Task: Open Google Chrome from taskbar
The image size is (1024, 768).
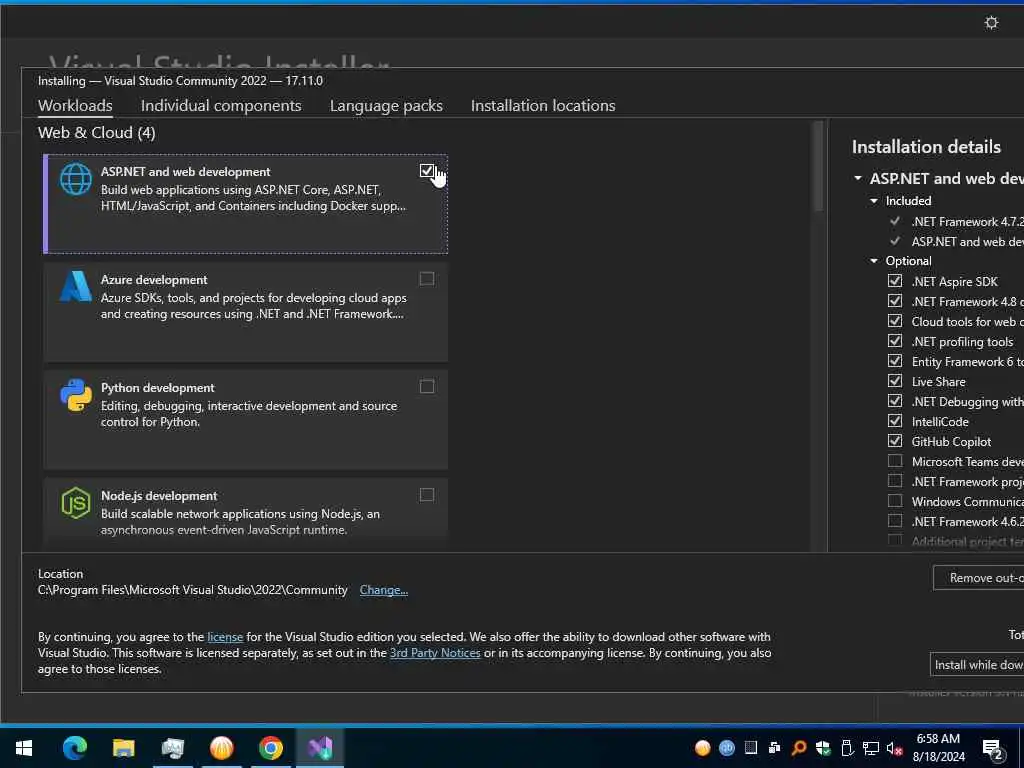Action: click(270, 747)
